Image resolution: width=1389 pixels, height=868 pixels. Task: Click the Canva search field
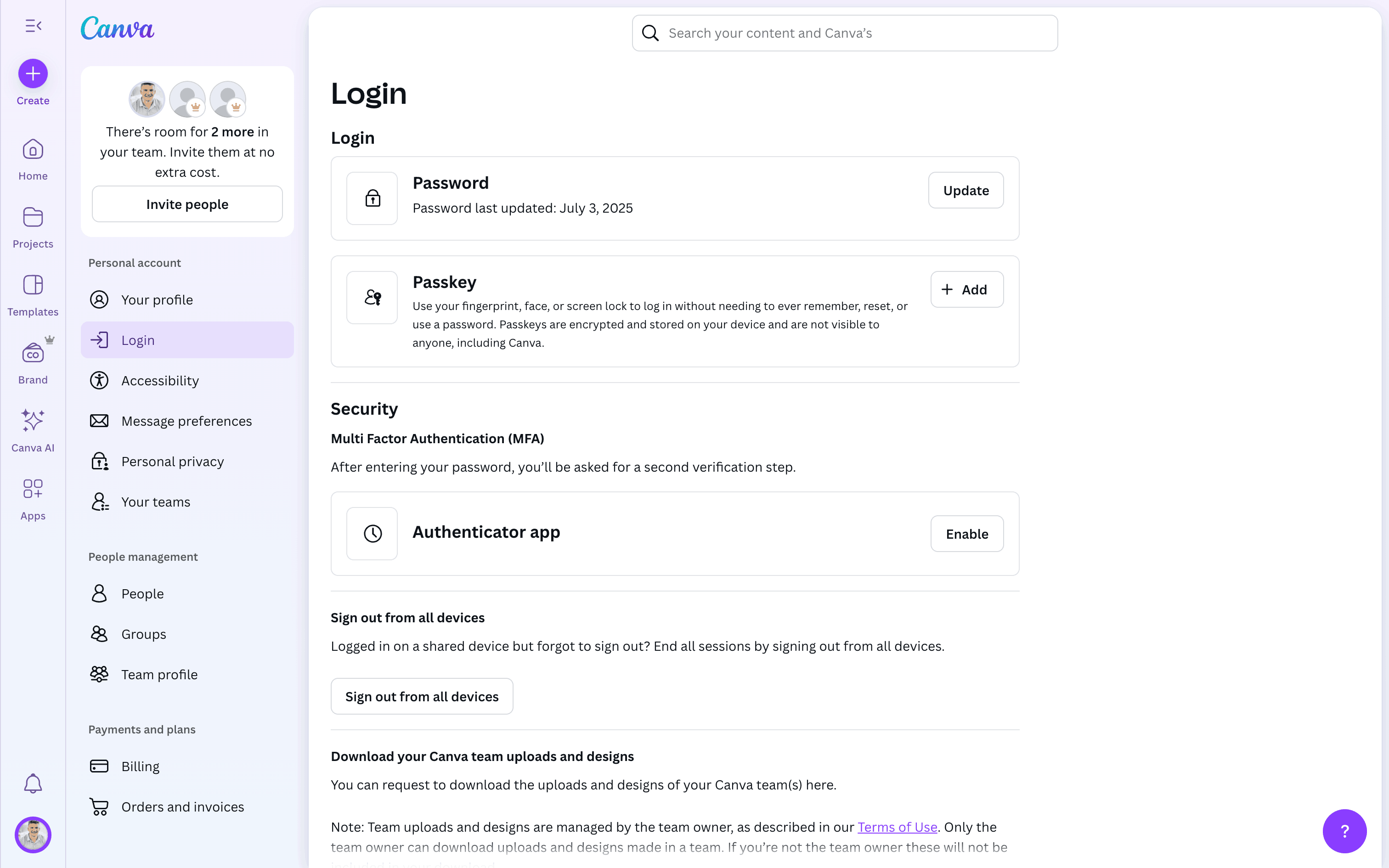click(x=844, y=33)
